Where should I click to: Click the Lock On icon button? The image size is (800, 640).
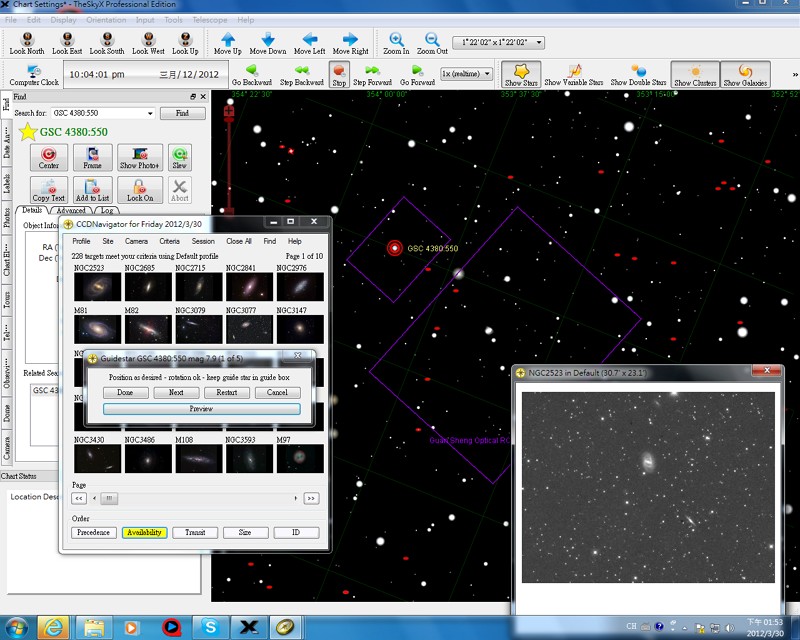[140, 189]
